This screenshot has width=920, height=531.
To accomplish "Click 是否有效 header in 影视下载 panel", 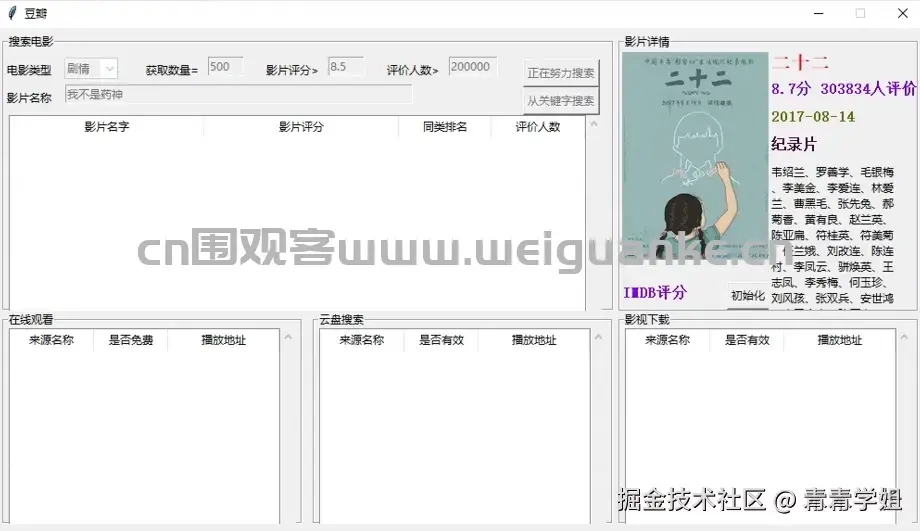I will (x=747, y=340).
